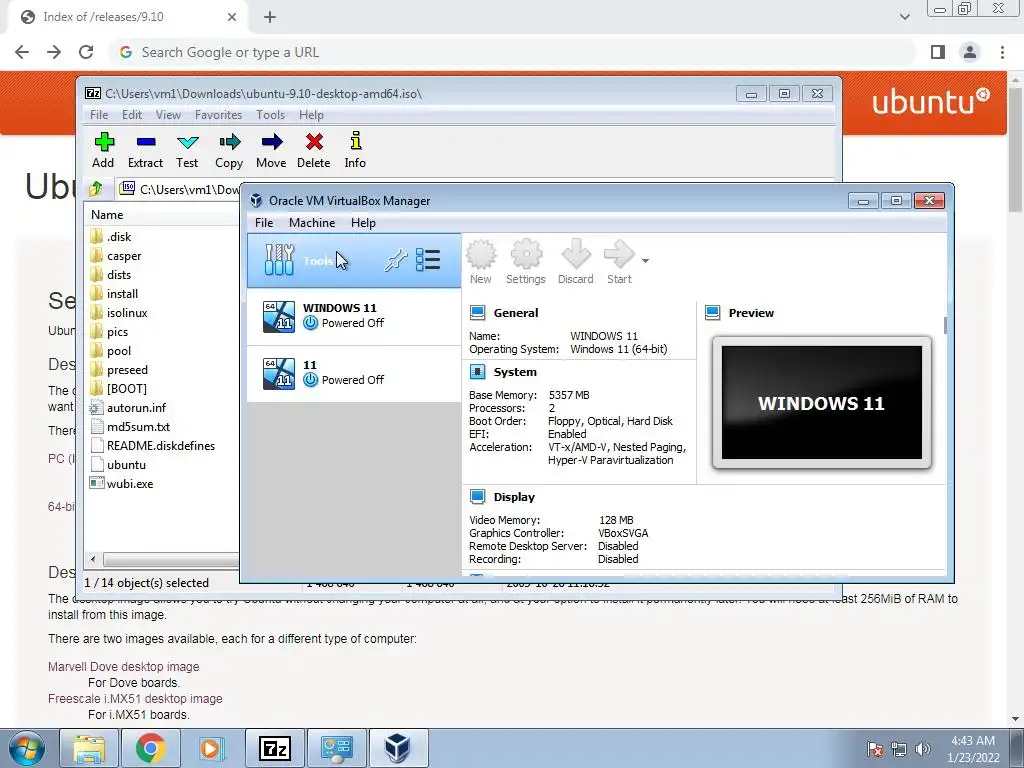Click the Start arrow in VirtualBox toolbar
The width and height of the screenshot is (1024, 768).
coord(619,263)
